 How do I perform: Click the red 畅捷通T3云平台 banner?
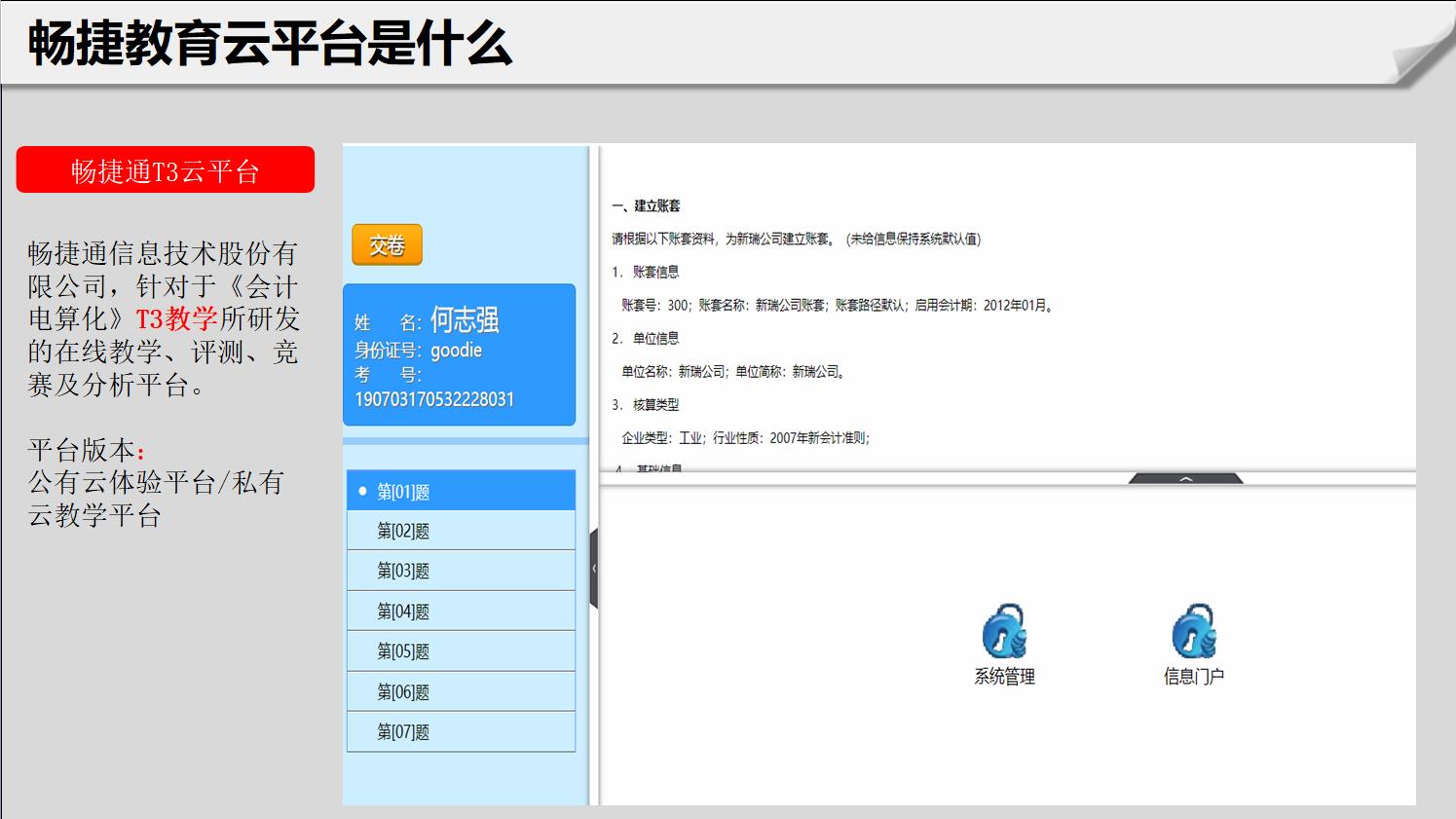[166, 170]
